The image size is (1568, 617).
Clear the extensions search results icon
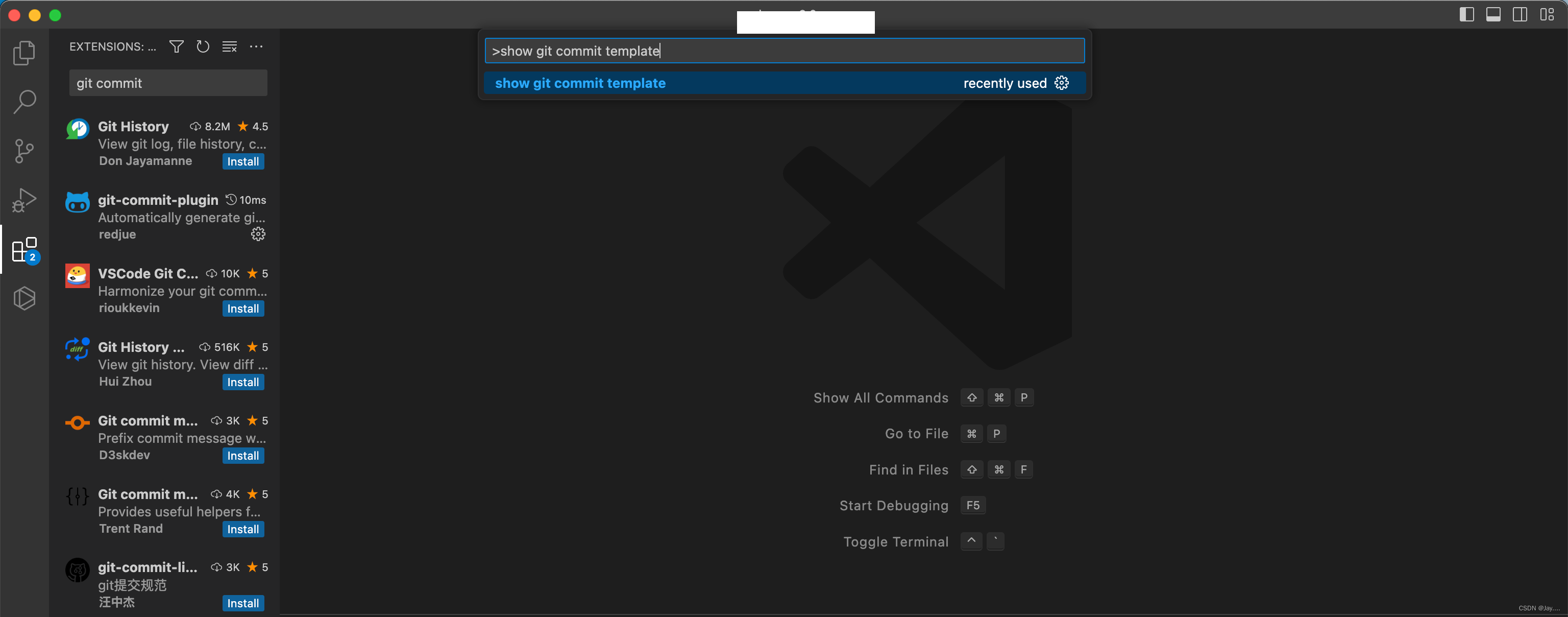click(229, 47)
